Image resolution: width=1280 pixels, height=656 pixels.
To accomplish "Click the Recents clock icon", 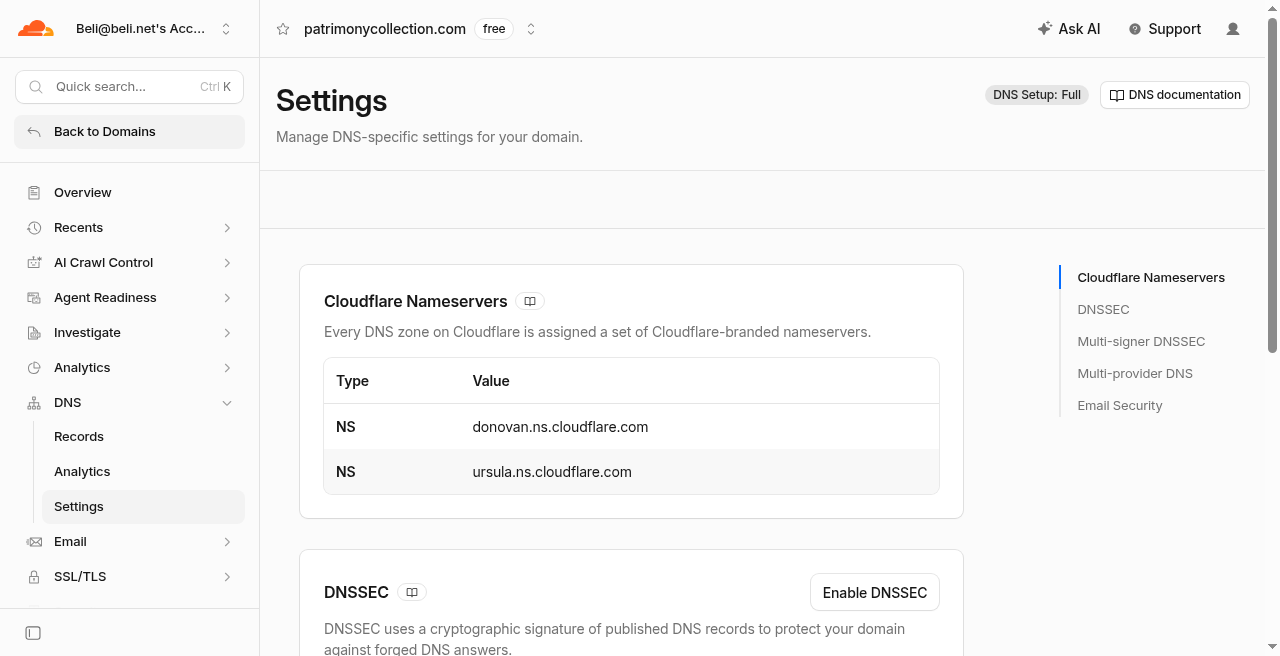I will (34, 228).
